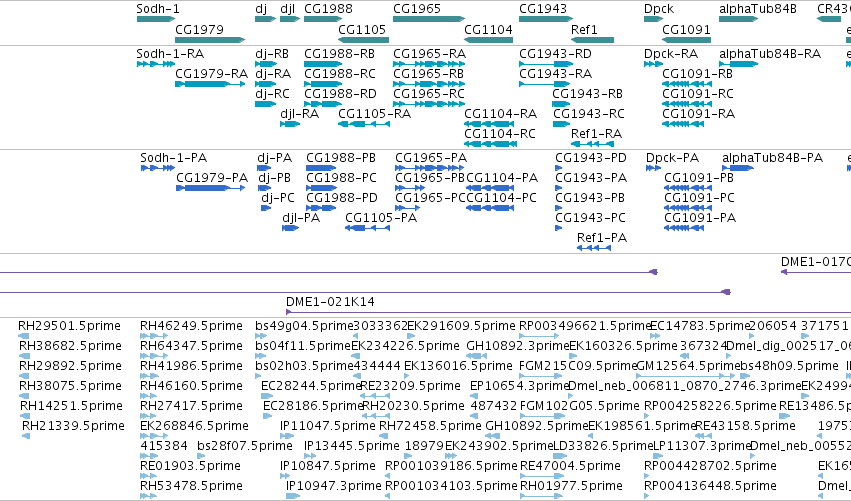The height and width of the screenshot is (501, 851).
Task: Select the RE43158.5prime EST
Action: pos(703,436)
